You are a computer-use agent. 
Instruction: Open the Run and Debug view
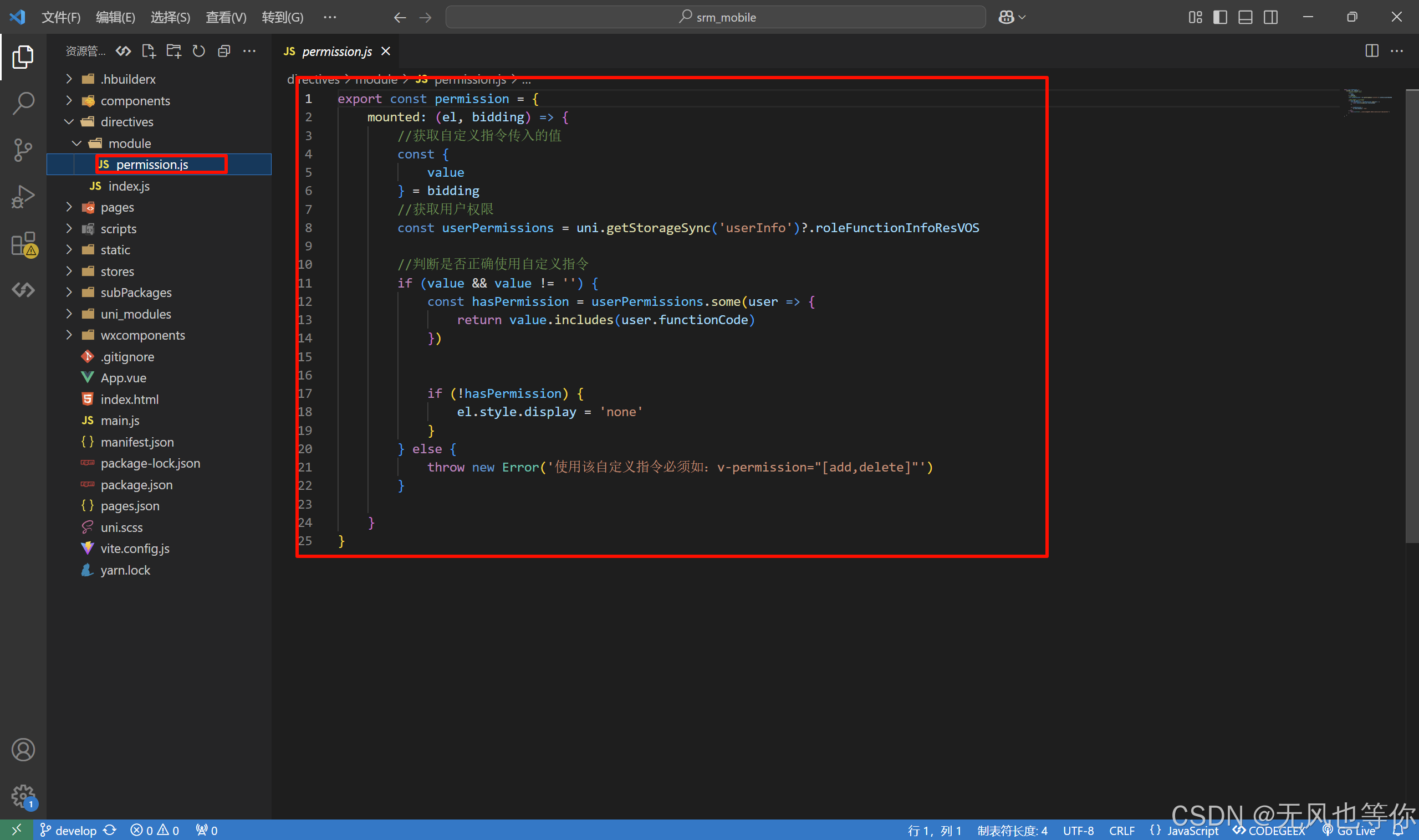23,197
